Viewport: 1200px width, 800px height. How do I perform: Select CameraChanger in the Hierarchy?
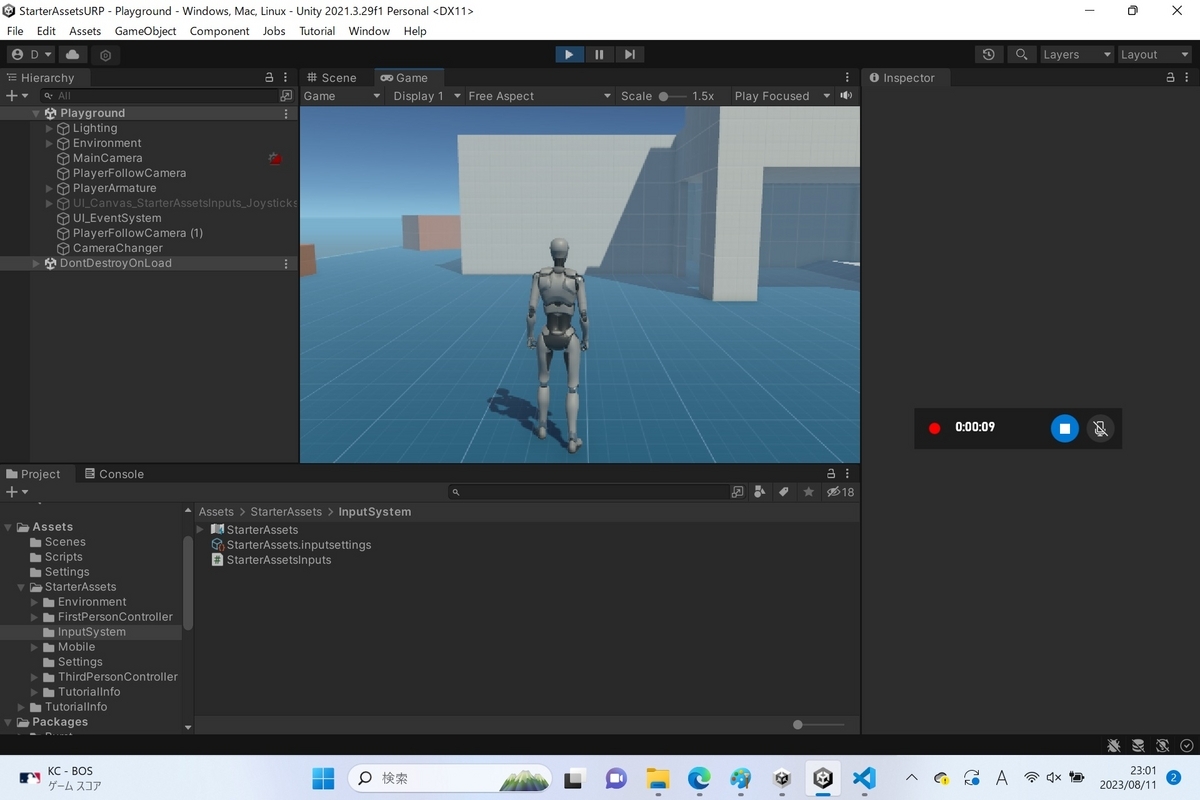pos(117,248)
